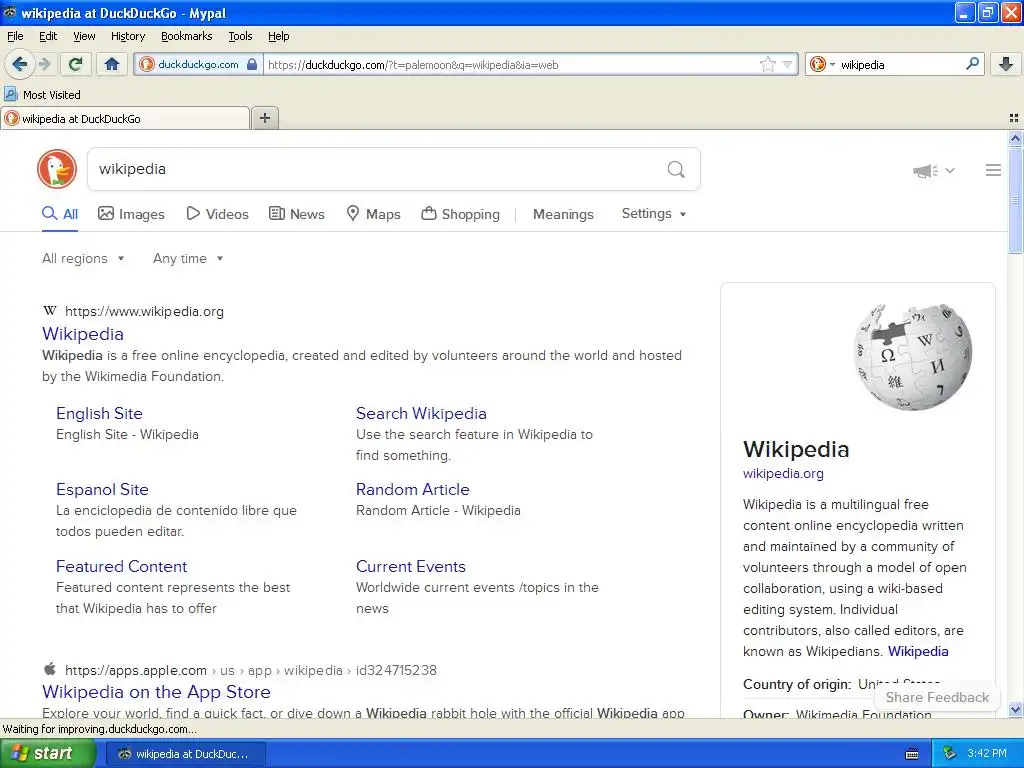Expand the All regions filter

coord(83,259)
